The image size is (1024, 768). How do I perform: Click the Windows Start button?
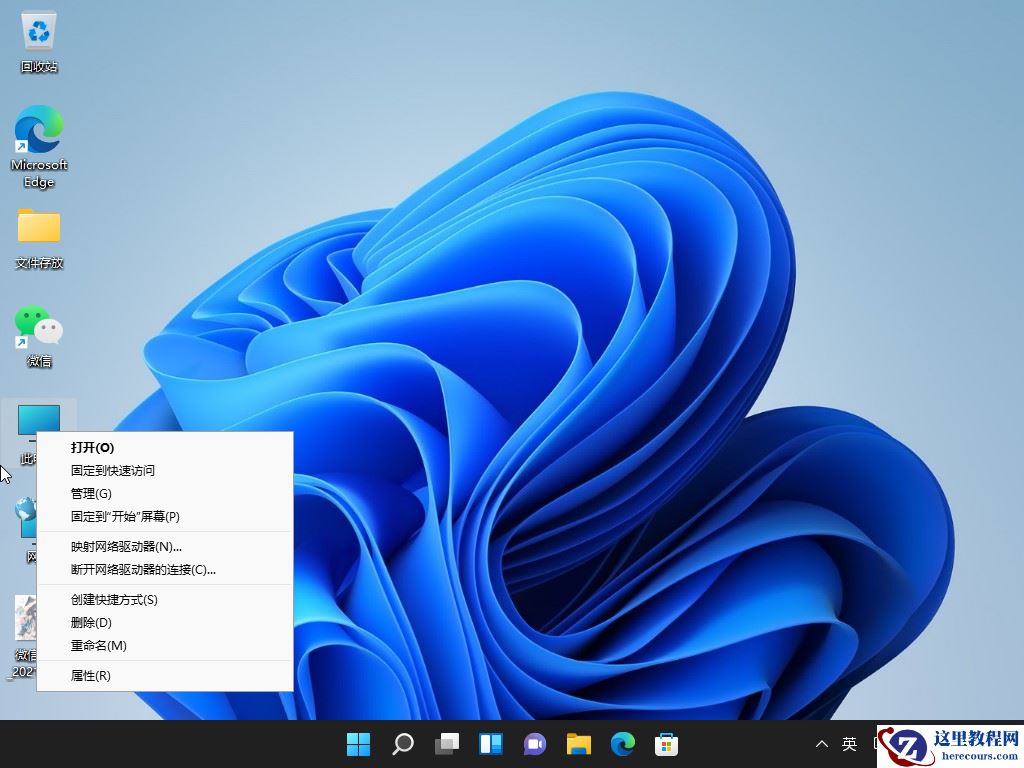(x=358, y=744)
